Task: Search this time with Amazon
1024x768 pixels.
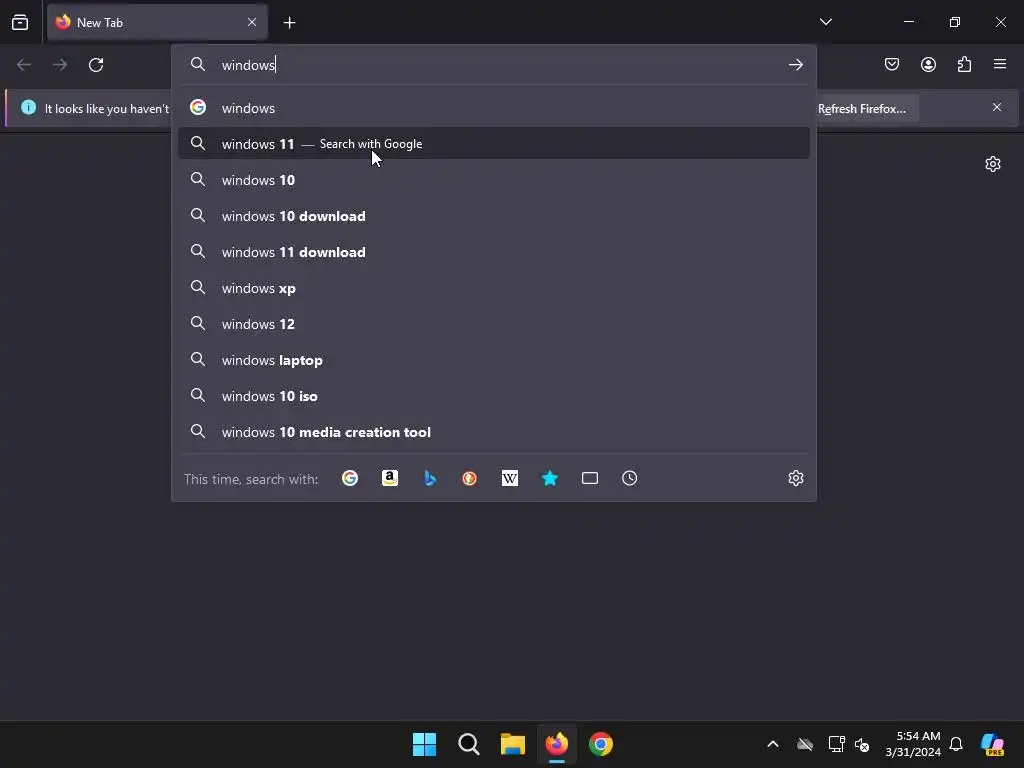Action: (x=390, y=478)
